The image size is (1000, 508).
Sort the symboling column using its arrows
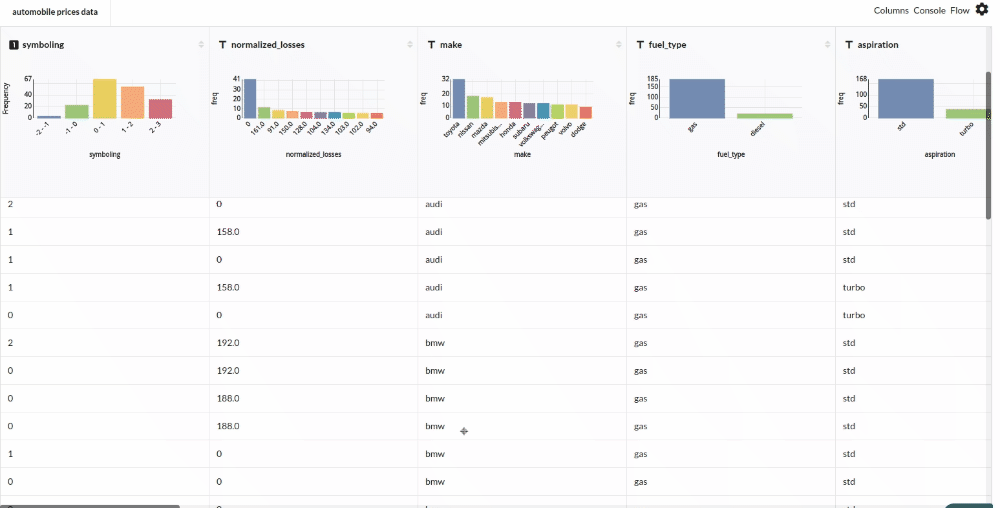(x=201, y=45)
